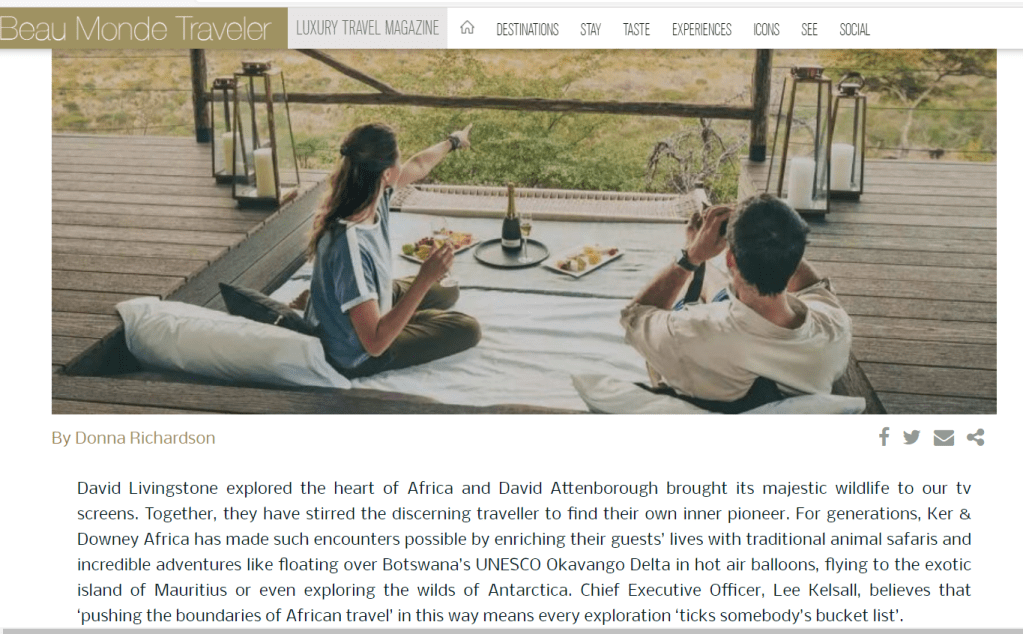1023x634 pixels.
Task: Open the Experiences menu
Action: [701, 29]
